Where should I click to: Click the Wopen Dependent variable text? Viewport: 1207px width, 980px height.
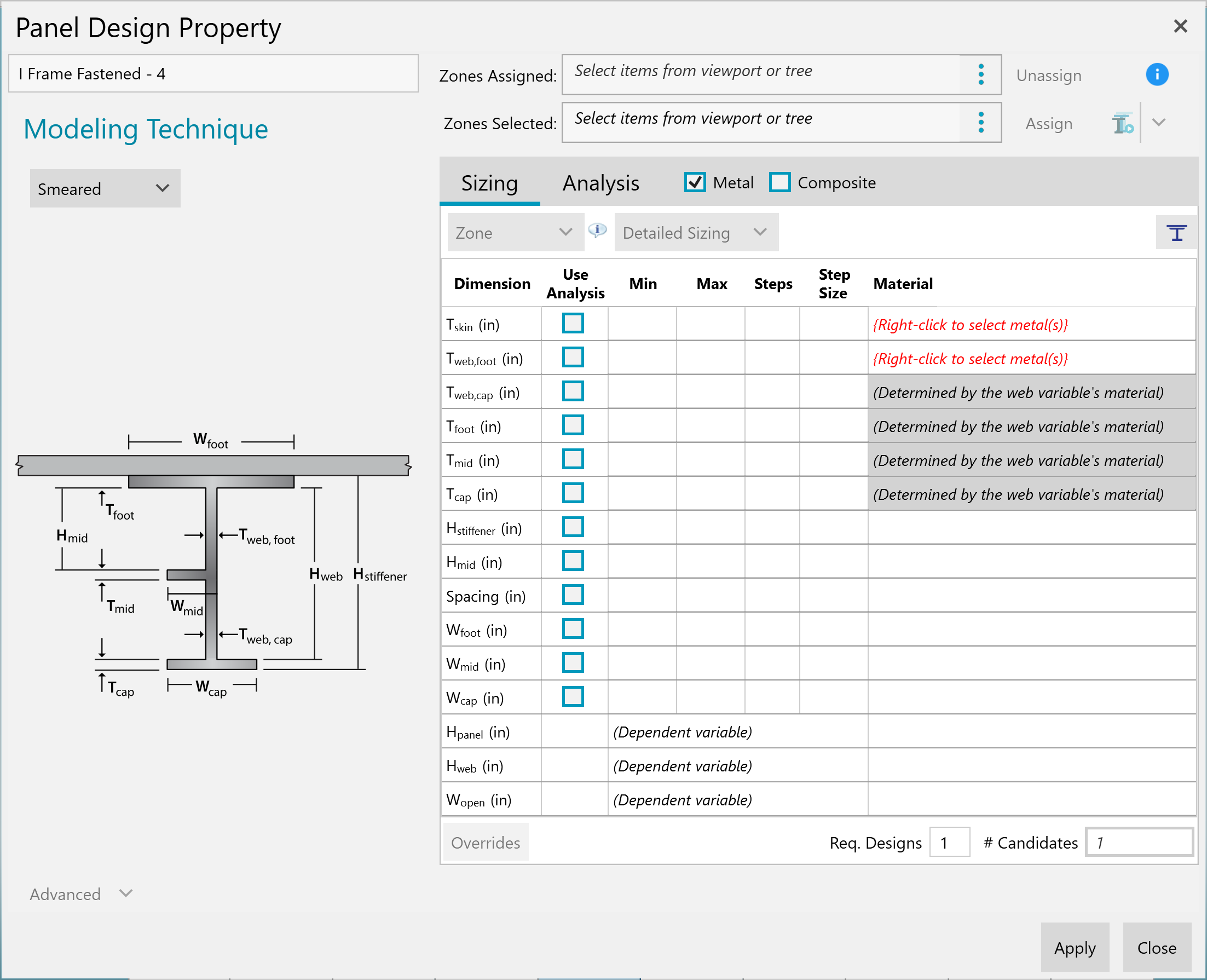coord(682,799)
